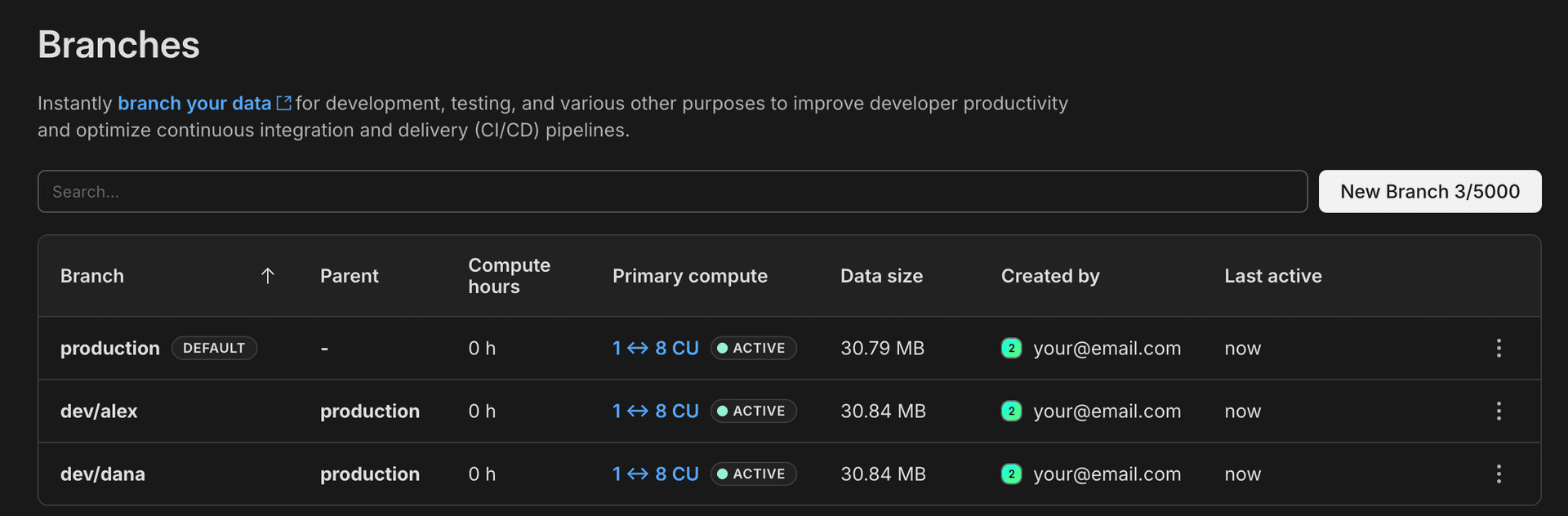Open the kebab menu for production branch
This screenshot has width=1568, height=516.
click(x=1498, y=348)
